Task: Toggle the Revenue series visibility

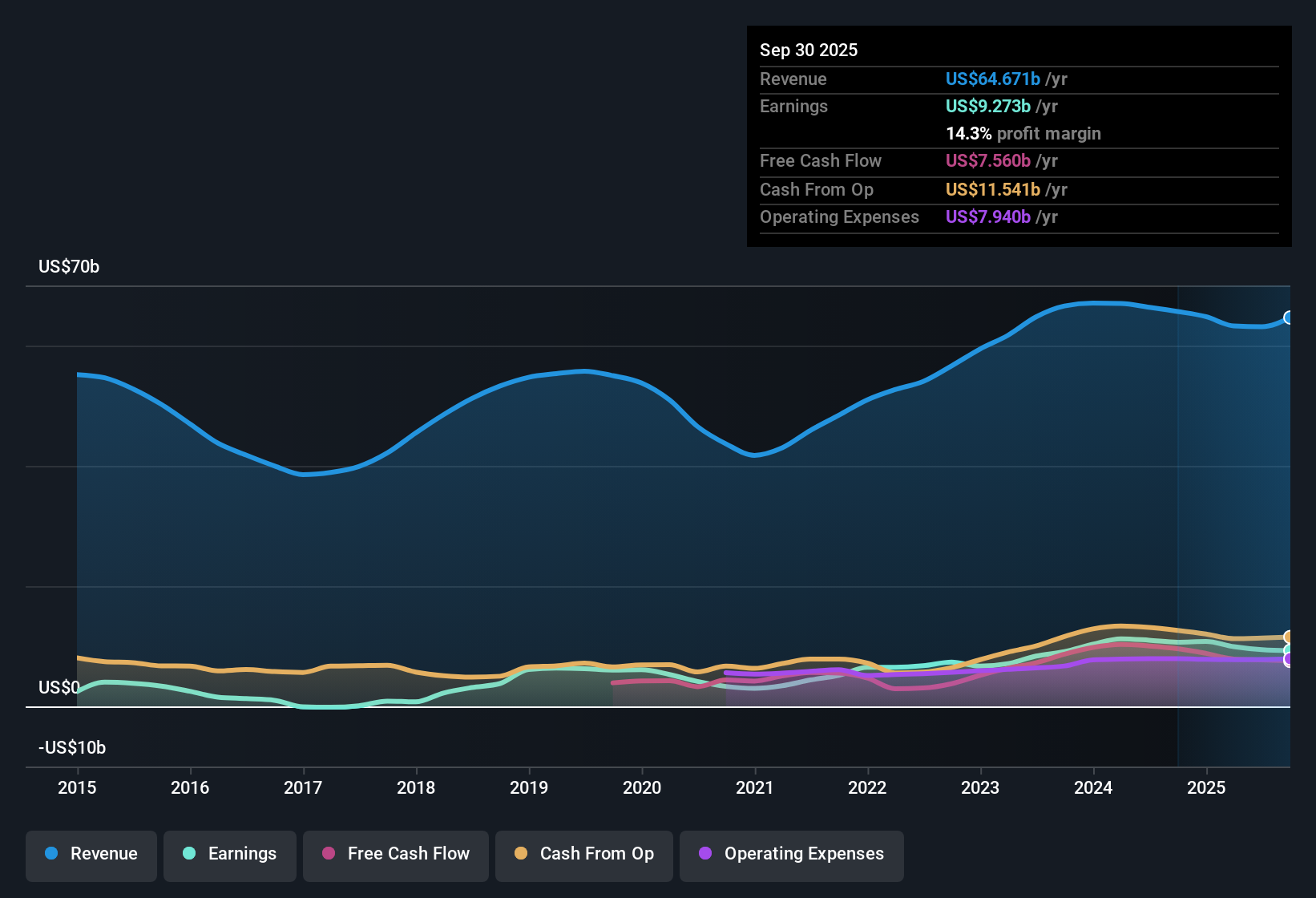Action: [x=91, y=854]
